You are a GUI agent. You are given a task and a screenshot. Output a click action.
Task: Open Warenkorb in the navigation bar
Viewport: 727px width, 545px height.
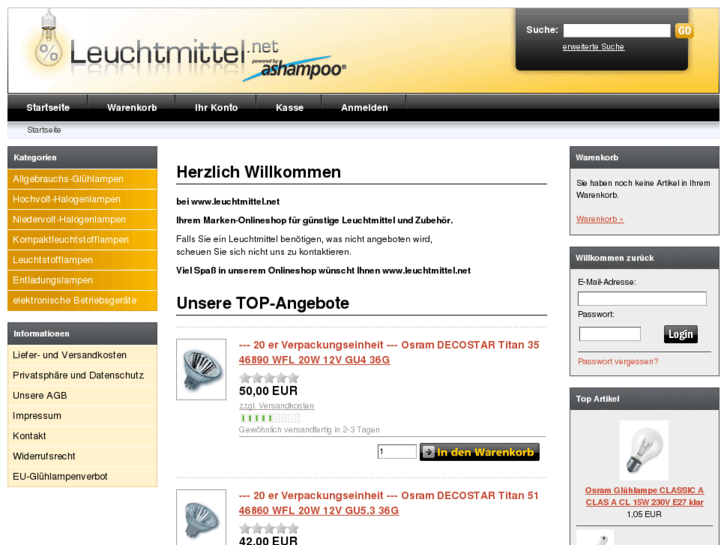[132, 108]
